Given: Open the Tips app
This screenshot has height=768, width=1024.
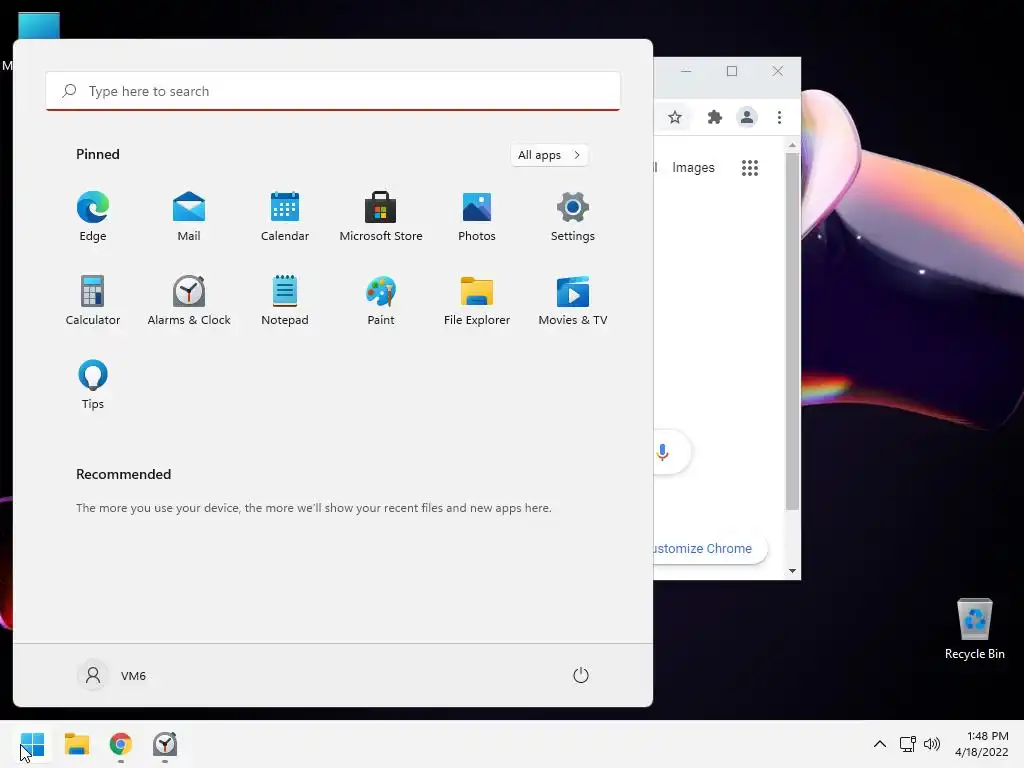Looking at the screenshot, I should click(93, 384).
